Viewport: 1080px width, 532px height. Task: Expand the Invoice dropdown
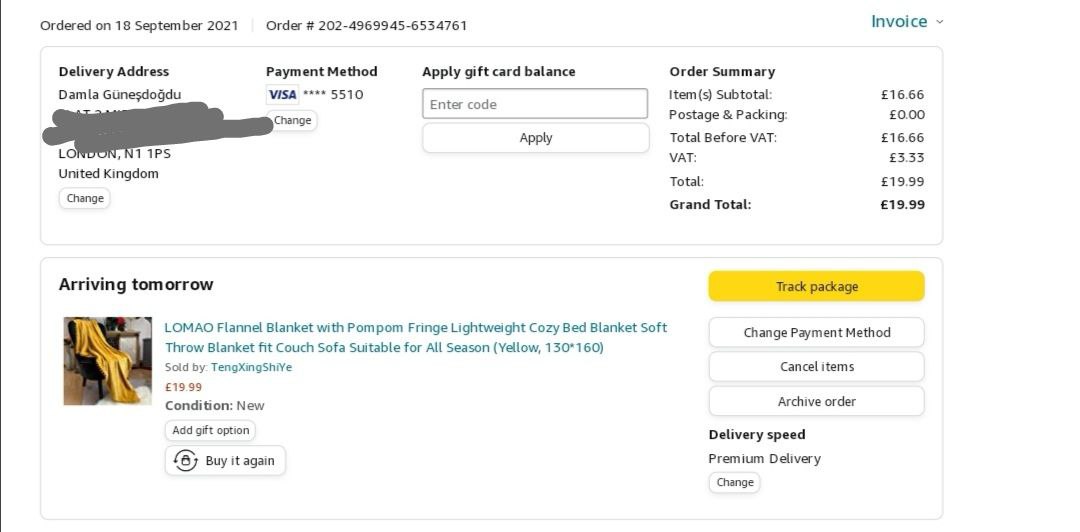point(906,22)
